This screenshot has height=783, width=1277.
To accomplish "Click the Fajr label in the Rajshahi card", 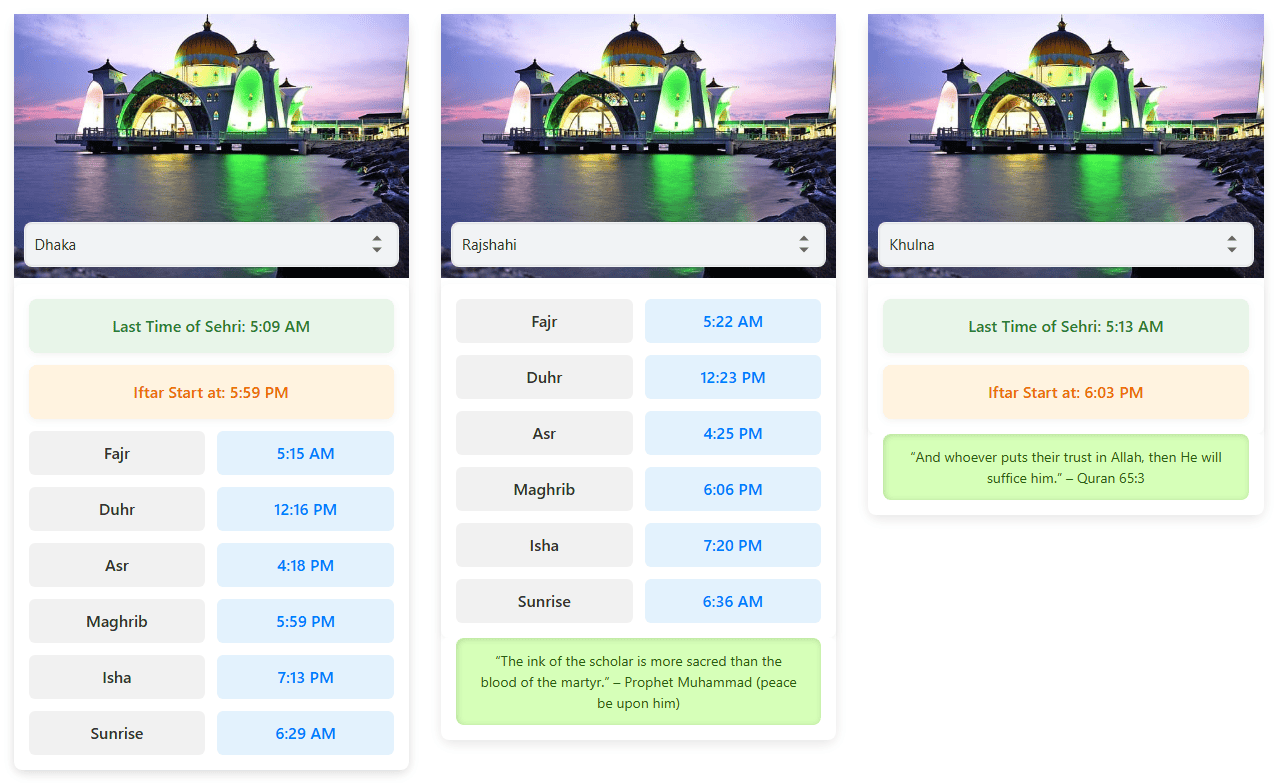I will click(544, 321).
